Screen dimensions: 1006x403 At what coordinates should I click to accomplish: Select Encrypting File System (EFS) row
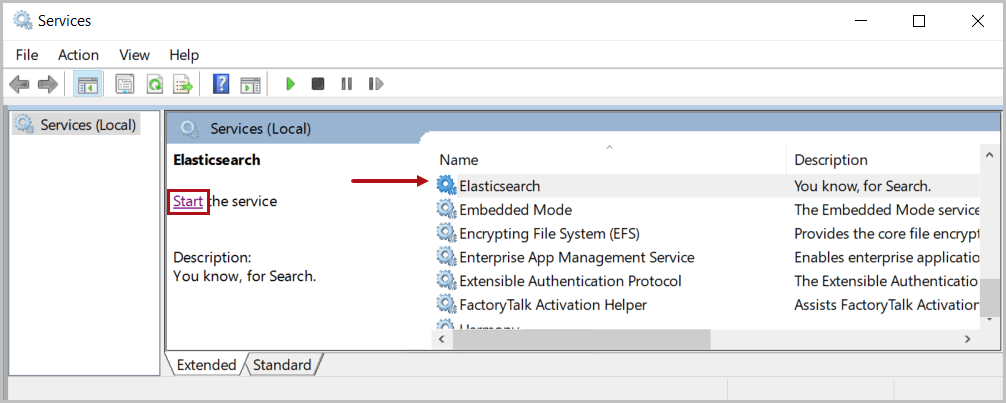(707, 234)
